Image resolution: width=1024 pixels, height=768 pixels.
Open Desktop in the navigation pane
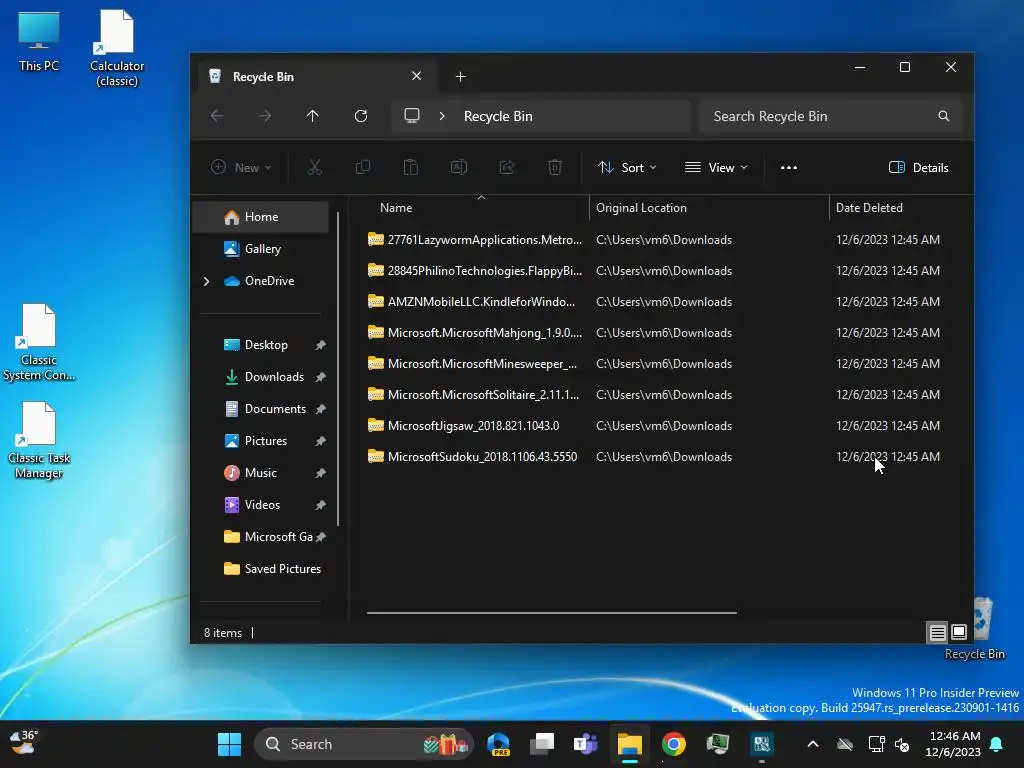point(261,345)
